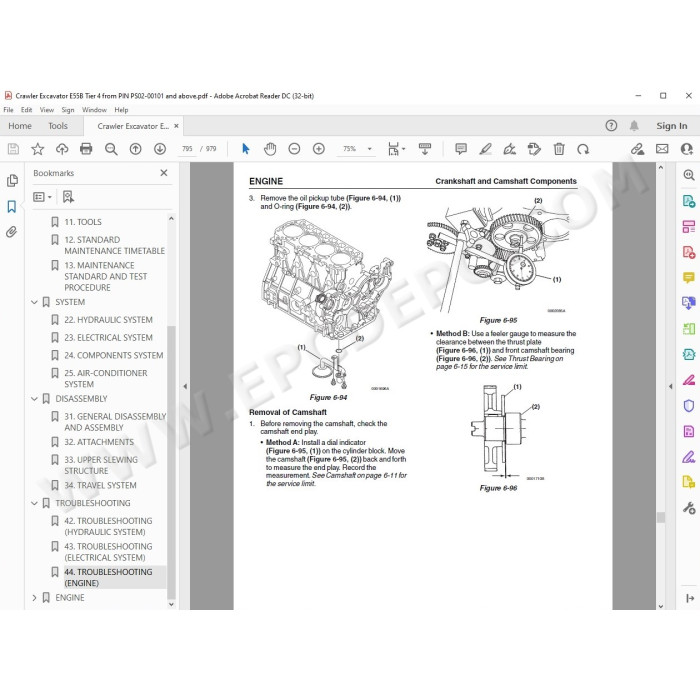Add a comment note icon
Viewport: 700px width, 700px height.
(x=461, y=149)
